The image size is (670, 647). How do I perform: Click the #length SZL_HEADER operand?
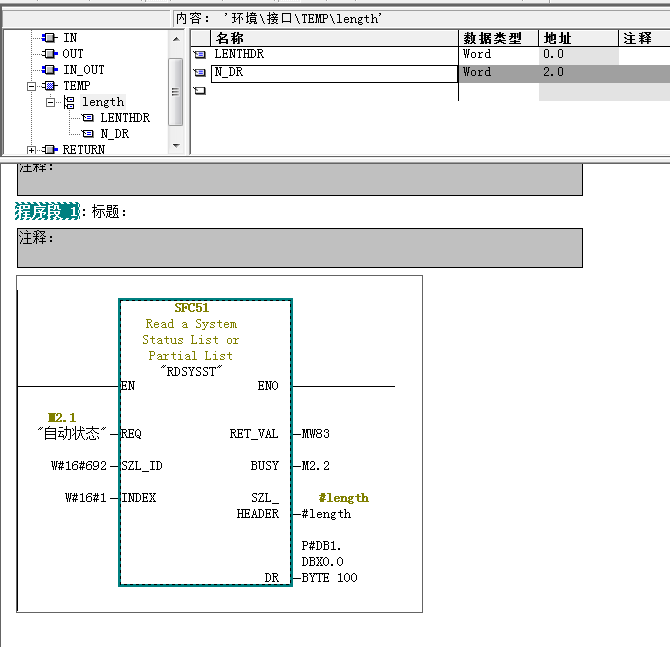coord(326,514)
